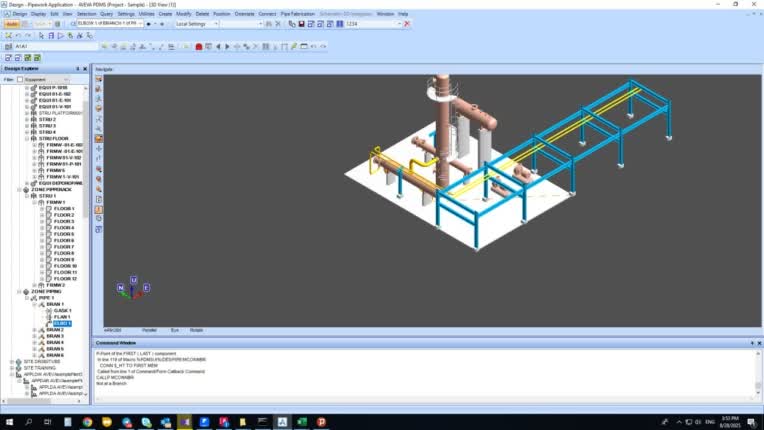The width and height of the screenshot is (764, 430).
Task: Click the red stop record icon
Action: pyautogui.click(x=199, y=47)
